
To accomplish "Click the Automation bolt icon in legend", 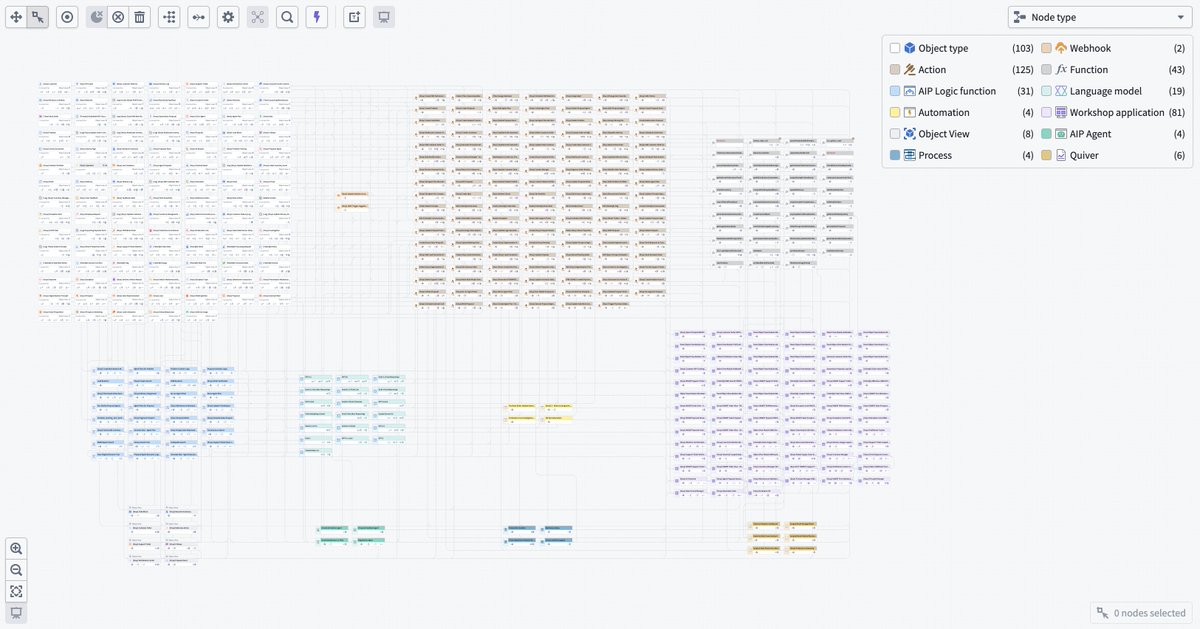I will click(910, 112).
